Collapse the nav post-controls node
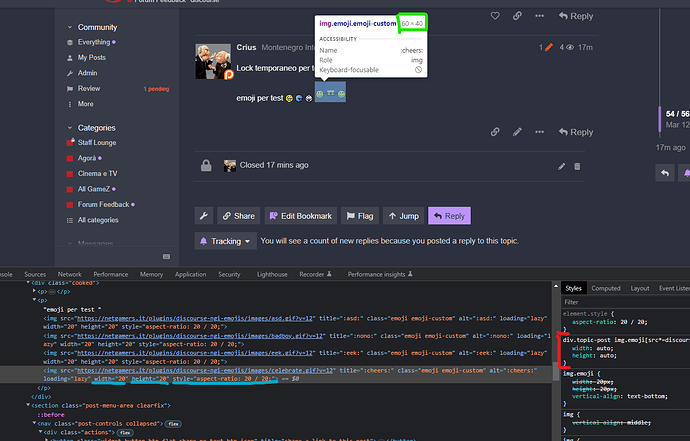The height and width of the screenshot is (441, 690). [34, 423]
